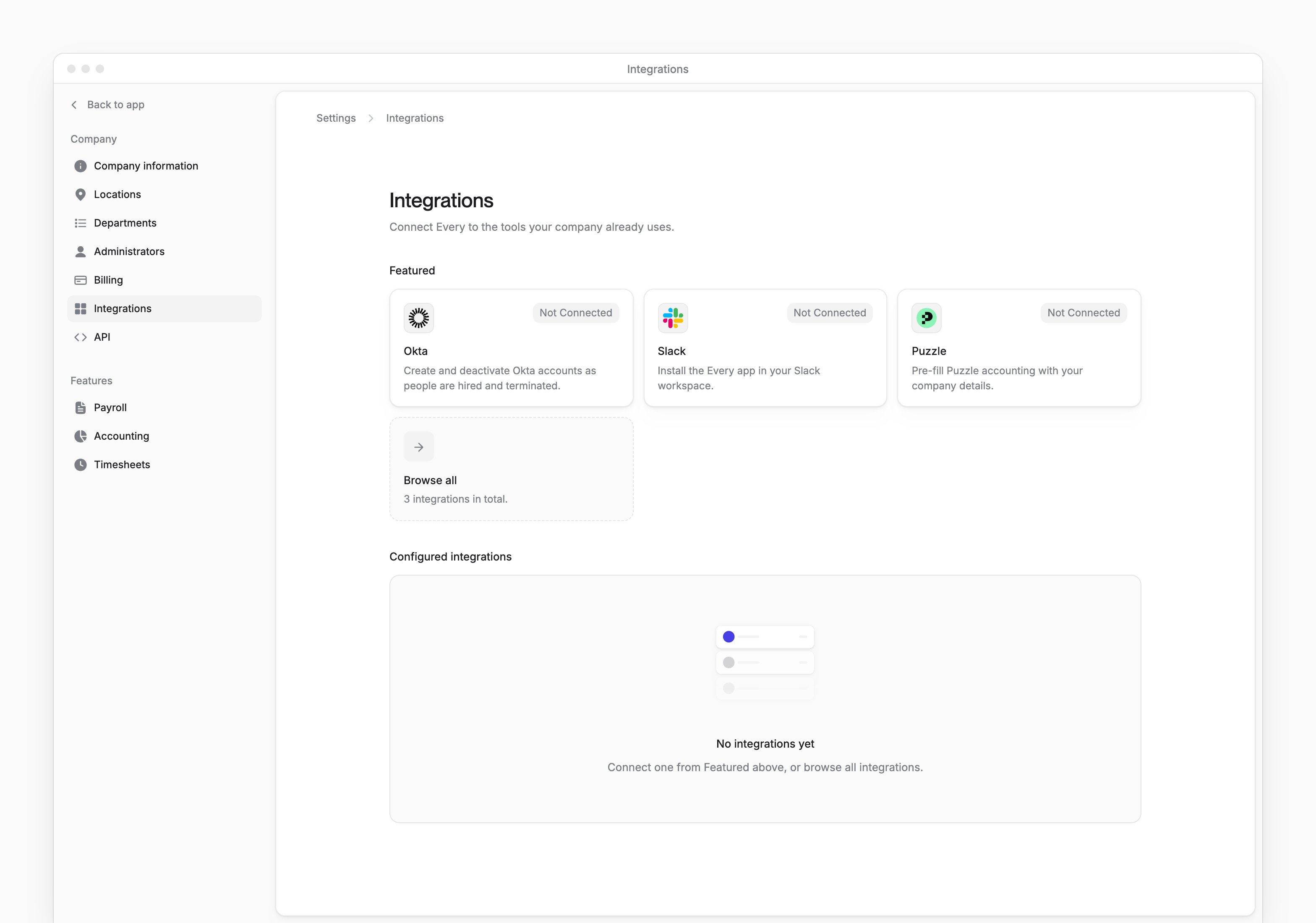Open the Billing page
Image resolution: width=1316 pixels, height=923 pixels.
tap(164, 280)
